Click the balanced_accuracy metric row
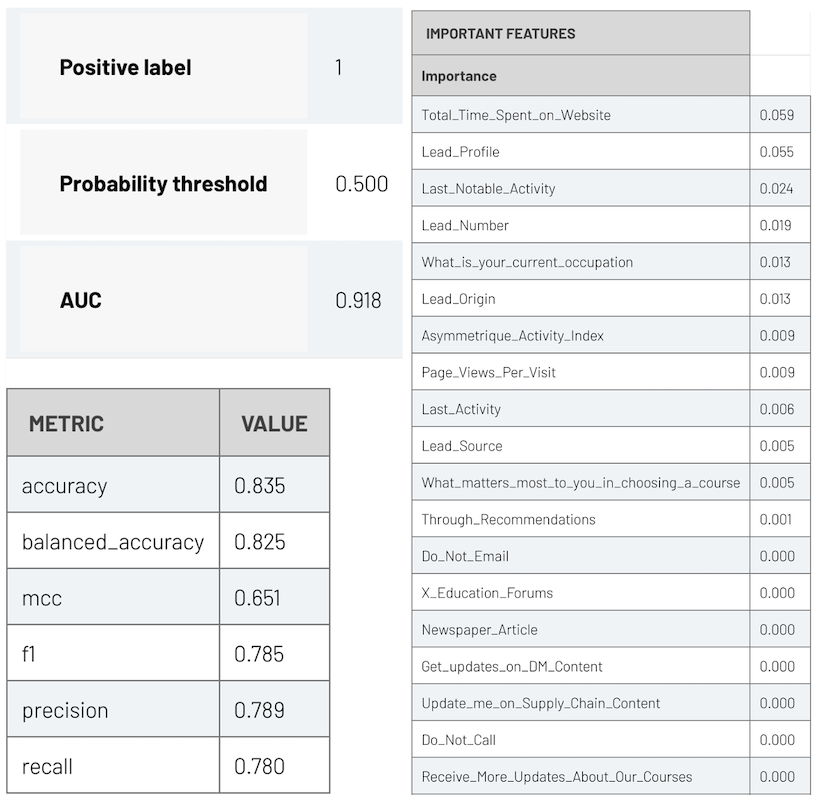 pyautogui.click(x=168, y=541)
